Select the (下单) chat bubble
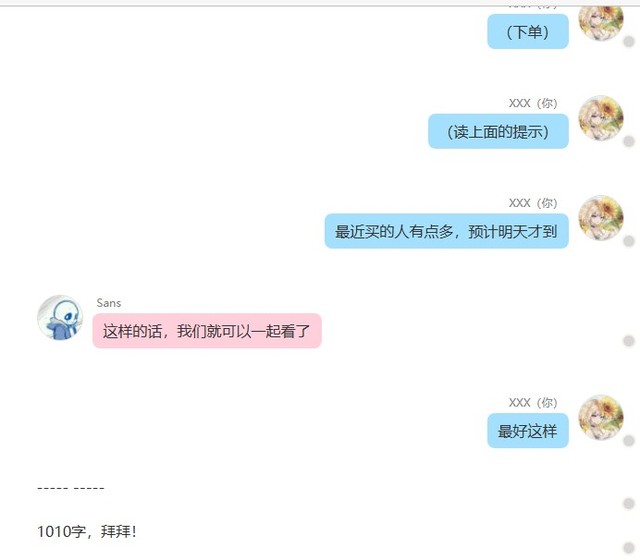This screenshot has width=640, height=560. [x=528, y=31]
